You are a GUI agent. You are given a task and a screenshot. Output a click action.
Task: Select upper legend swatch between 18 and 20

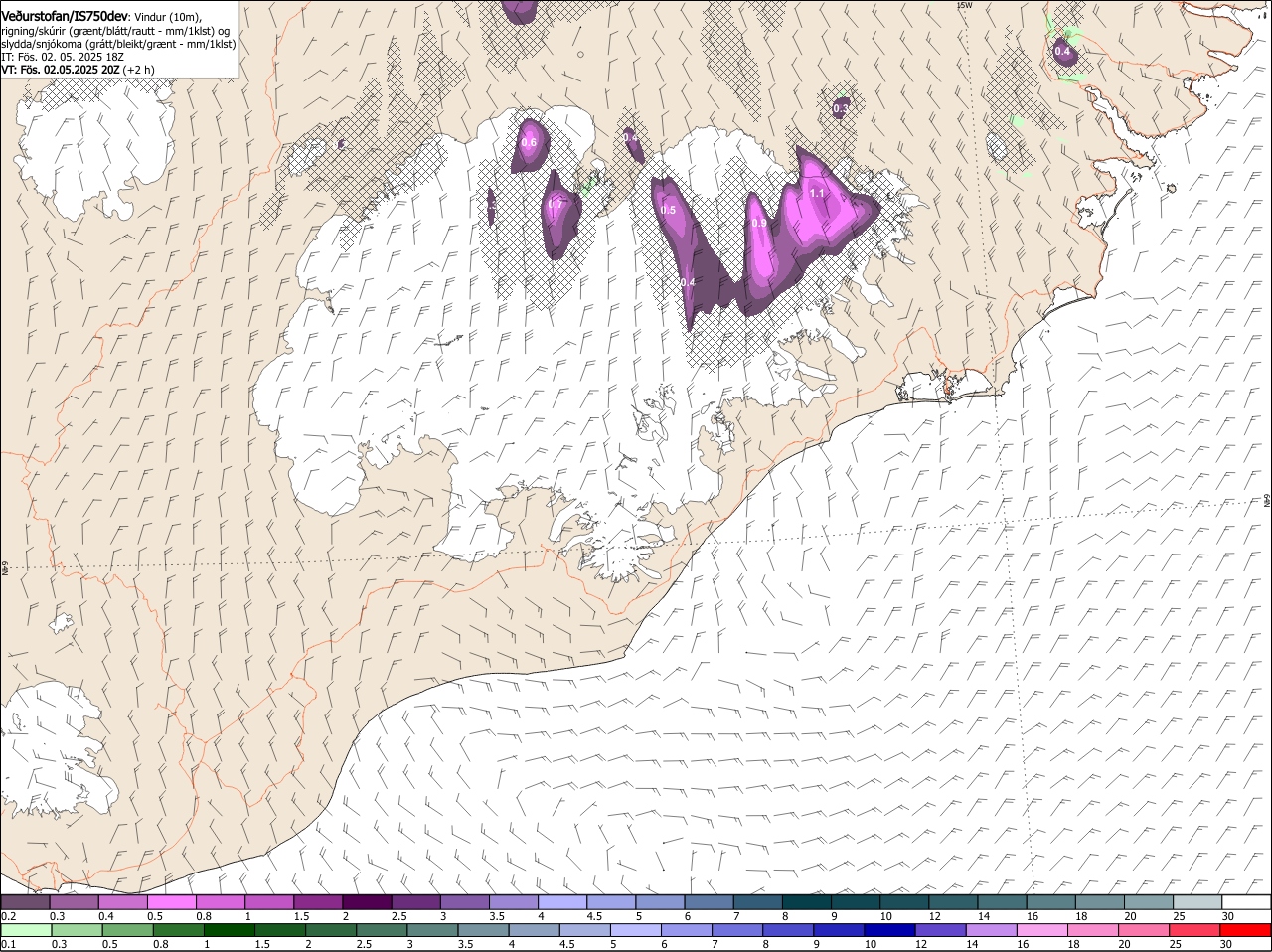click(1101, 902)
